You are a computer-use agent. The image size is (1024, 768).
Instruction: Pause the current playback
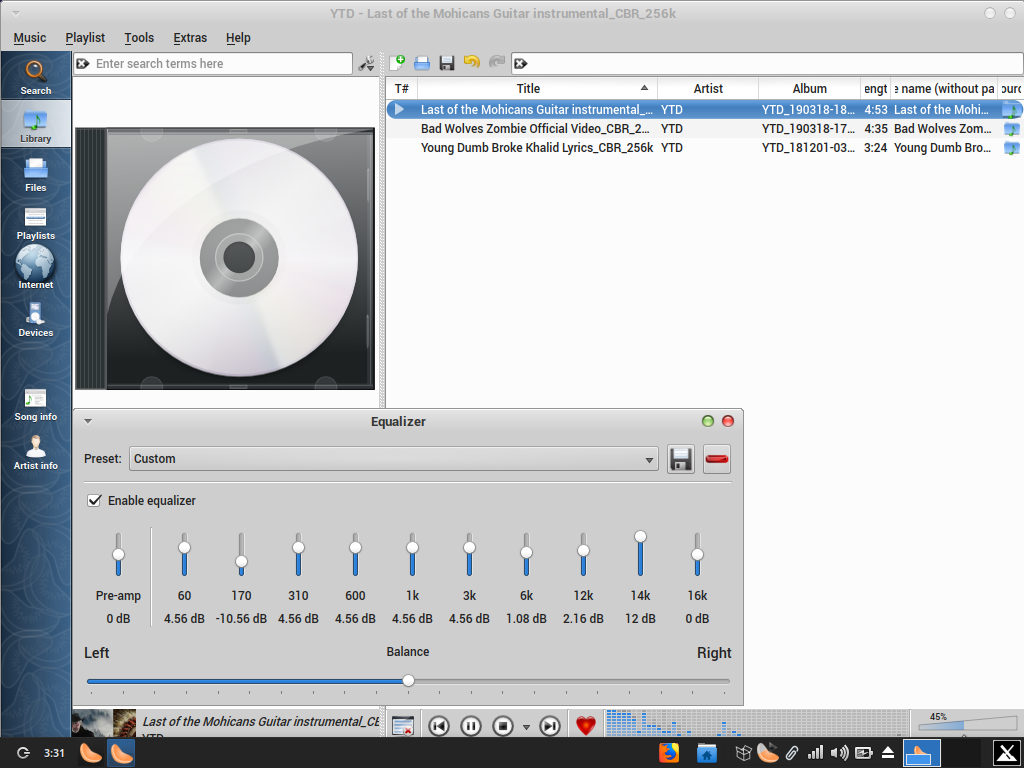pos(470,726)
